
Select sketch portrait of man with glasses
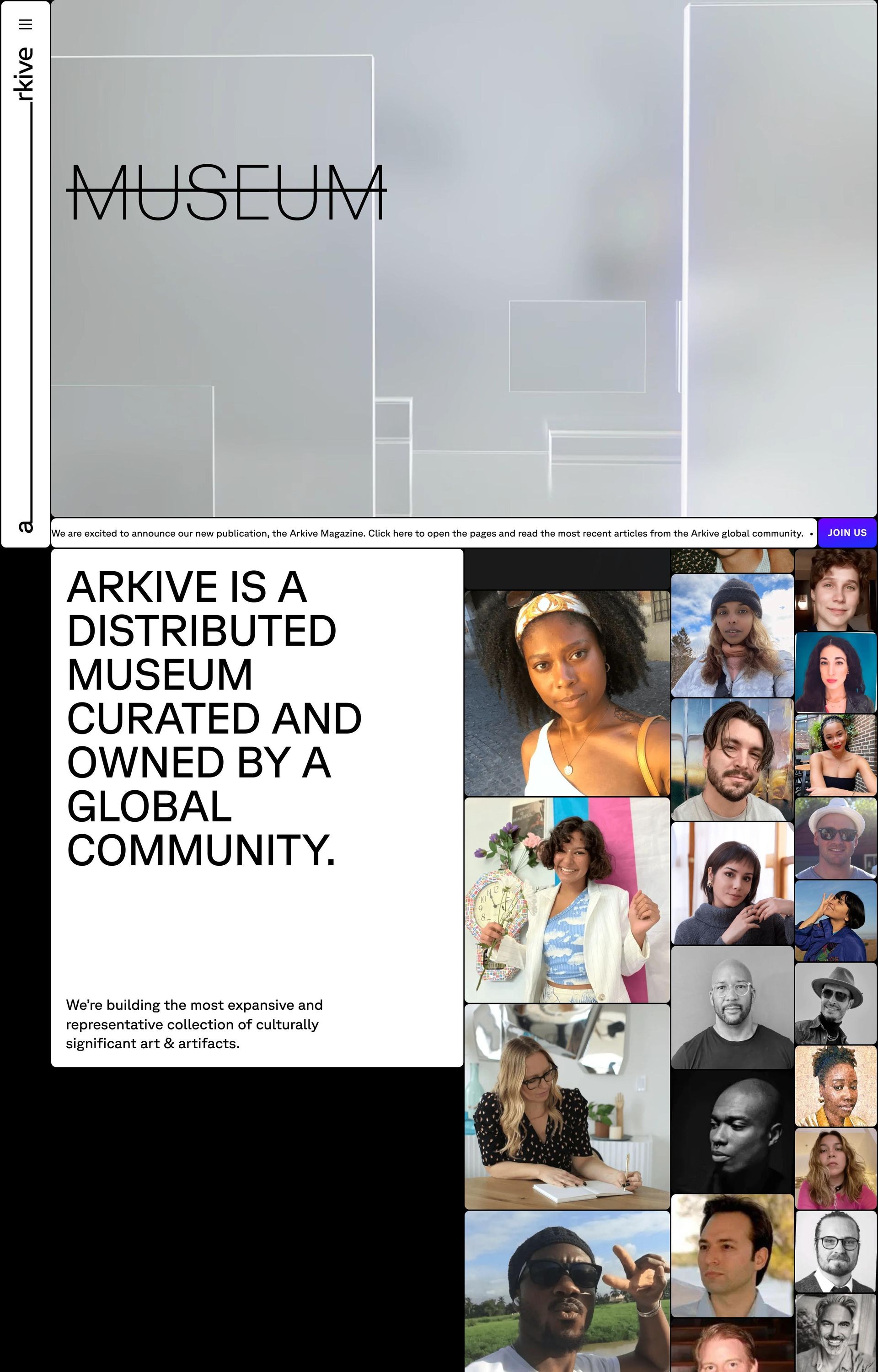(835, 1252)
